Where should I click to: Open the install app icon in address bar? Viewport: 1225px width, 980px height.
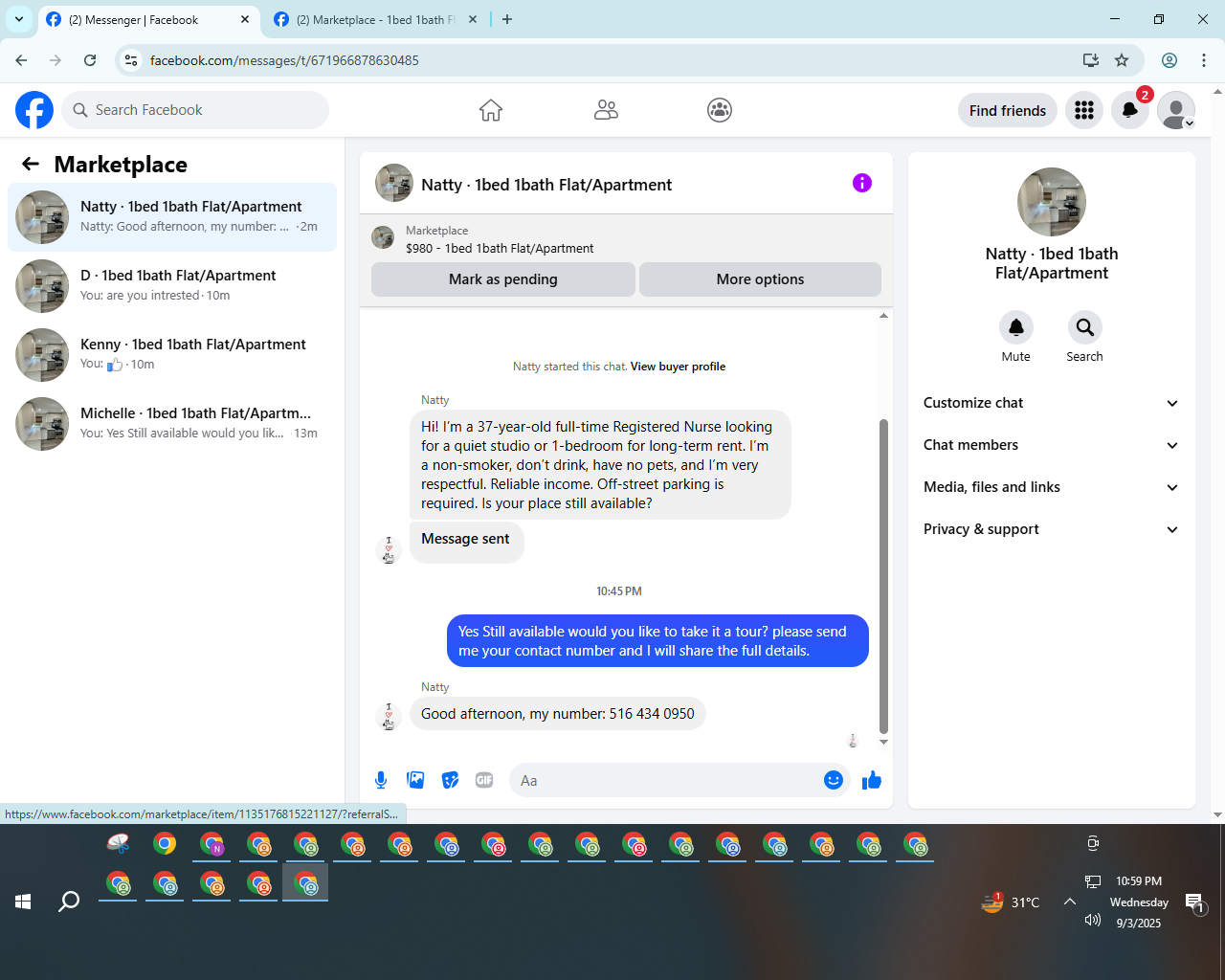point(1091,60)
